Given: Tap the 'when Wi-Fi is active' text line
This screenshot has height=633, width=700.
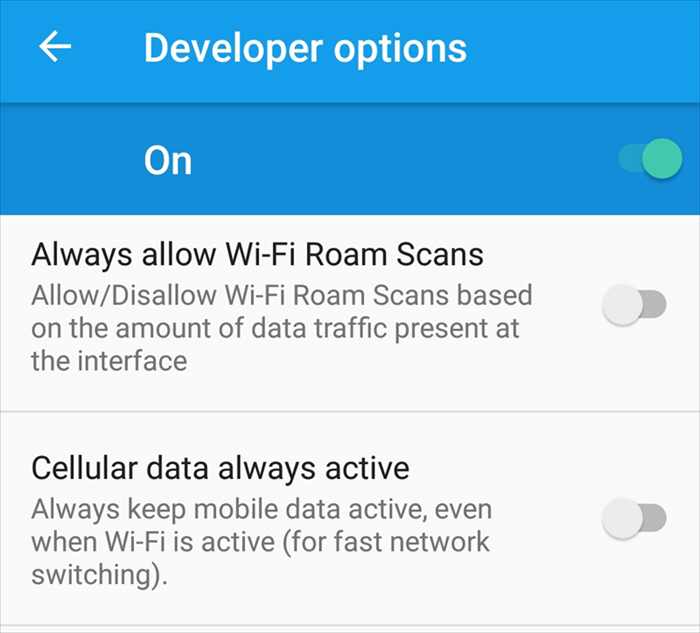Looking at the screenshot, I should point(261,542).
